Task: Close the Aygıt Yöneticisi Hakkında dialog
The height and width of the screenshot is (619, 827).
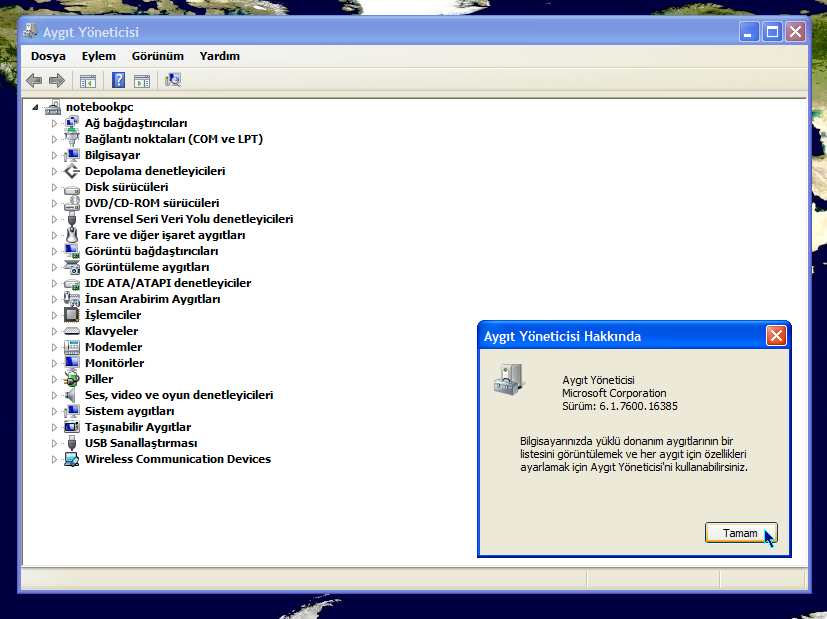Action: (x=776, y=336)
